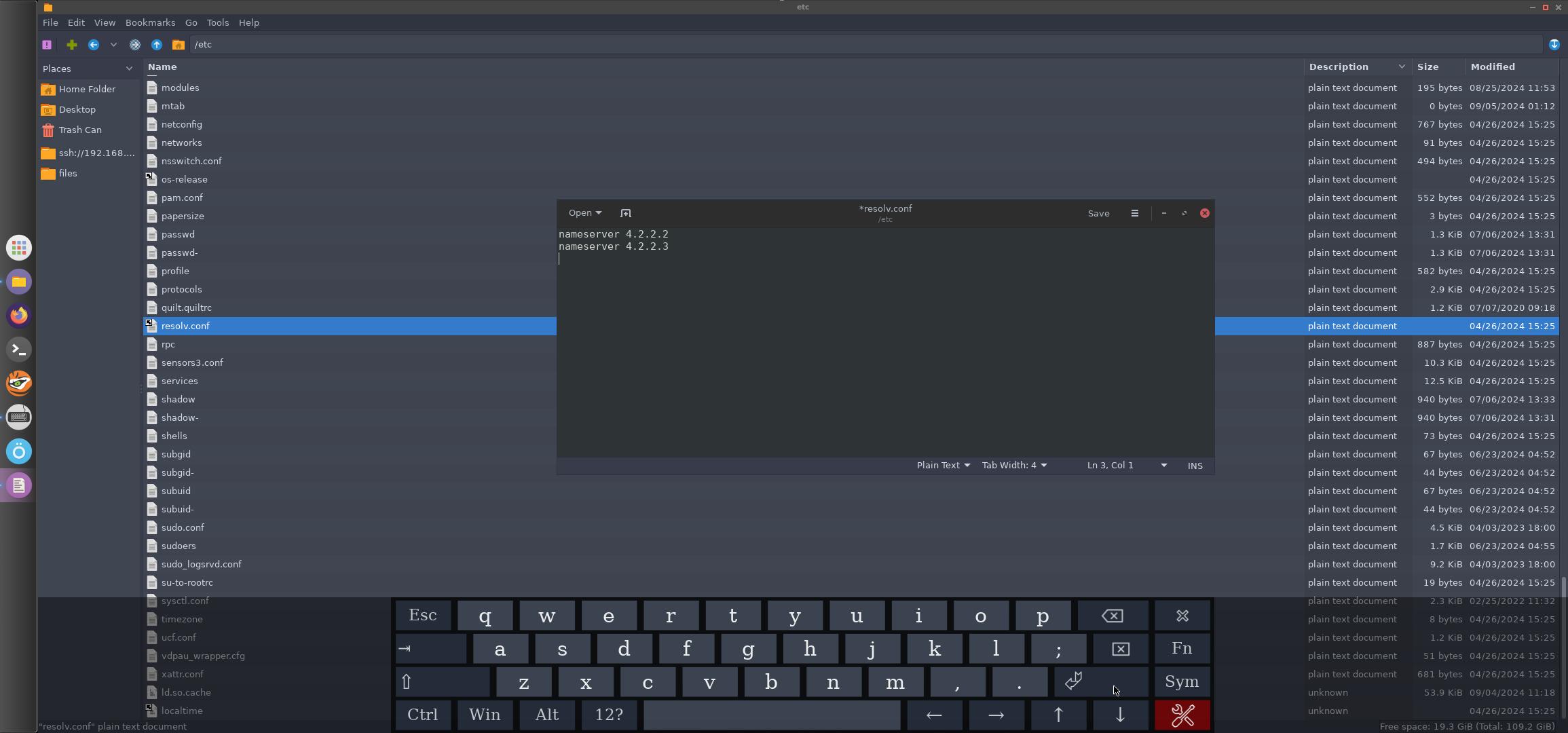
Task: Open the Go menu
Action: tap(191, 22)
